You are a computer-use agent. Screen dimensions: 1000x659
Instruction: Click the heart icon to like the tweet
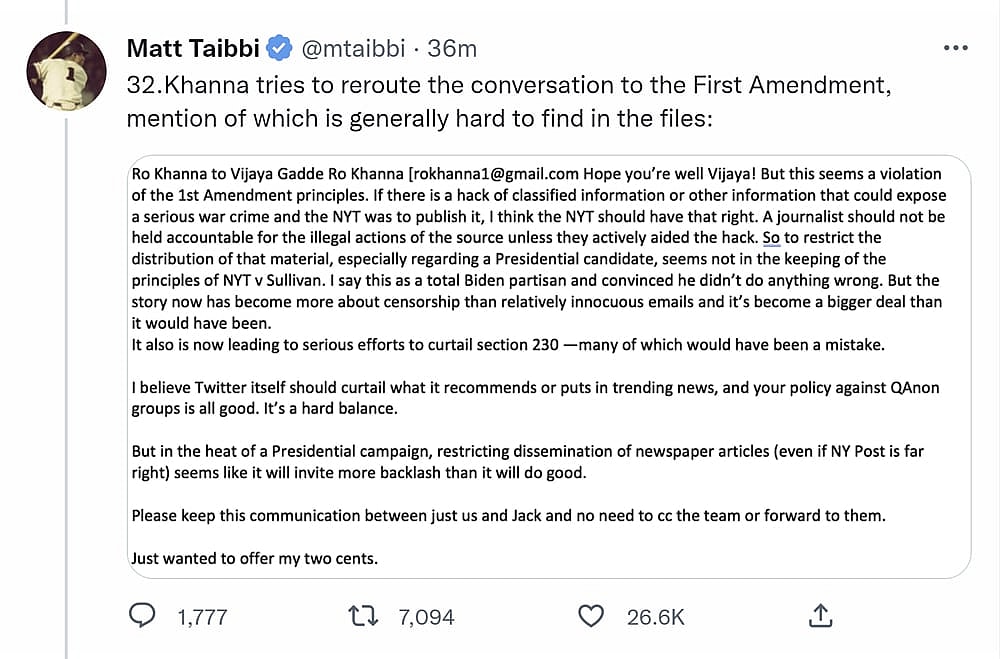point(591,615)
